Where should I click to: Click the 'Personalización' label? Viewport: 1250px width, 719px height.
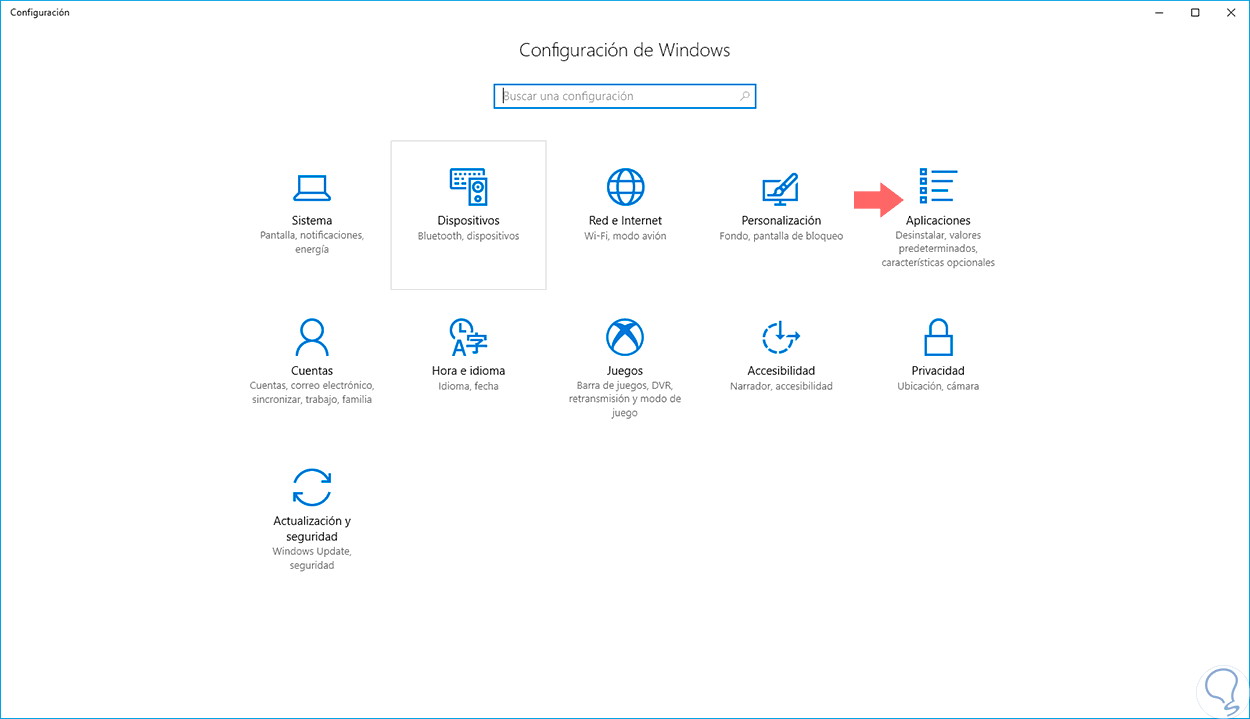[781, 221]
